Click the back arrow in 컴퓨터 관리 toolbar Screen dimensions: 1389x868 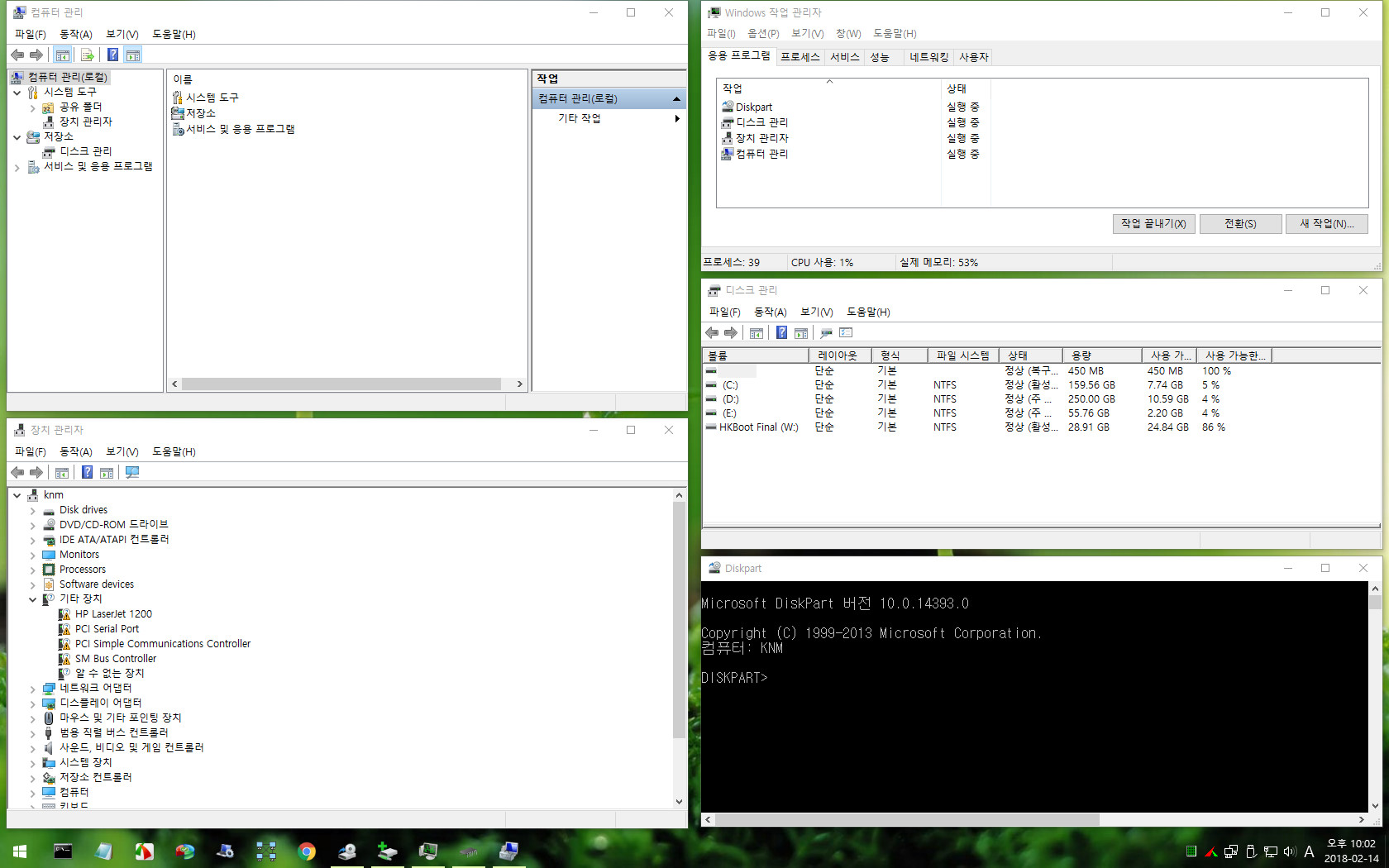click(x=17, y=55)
